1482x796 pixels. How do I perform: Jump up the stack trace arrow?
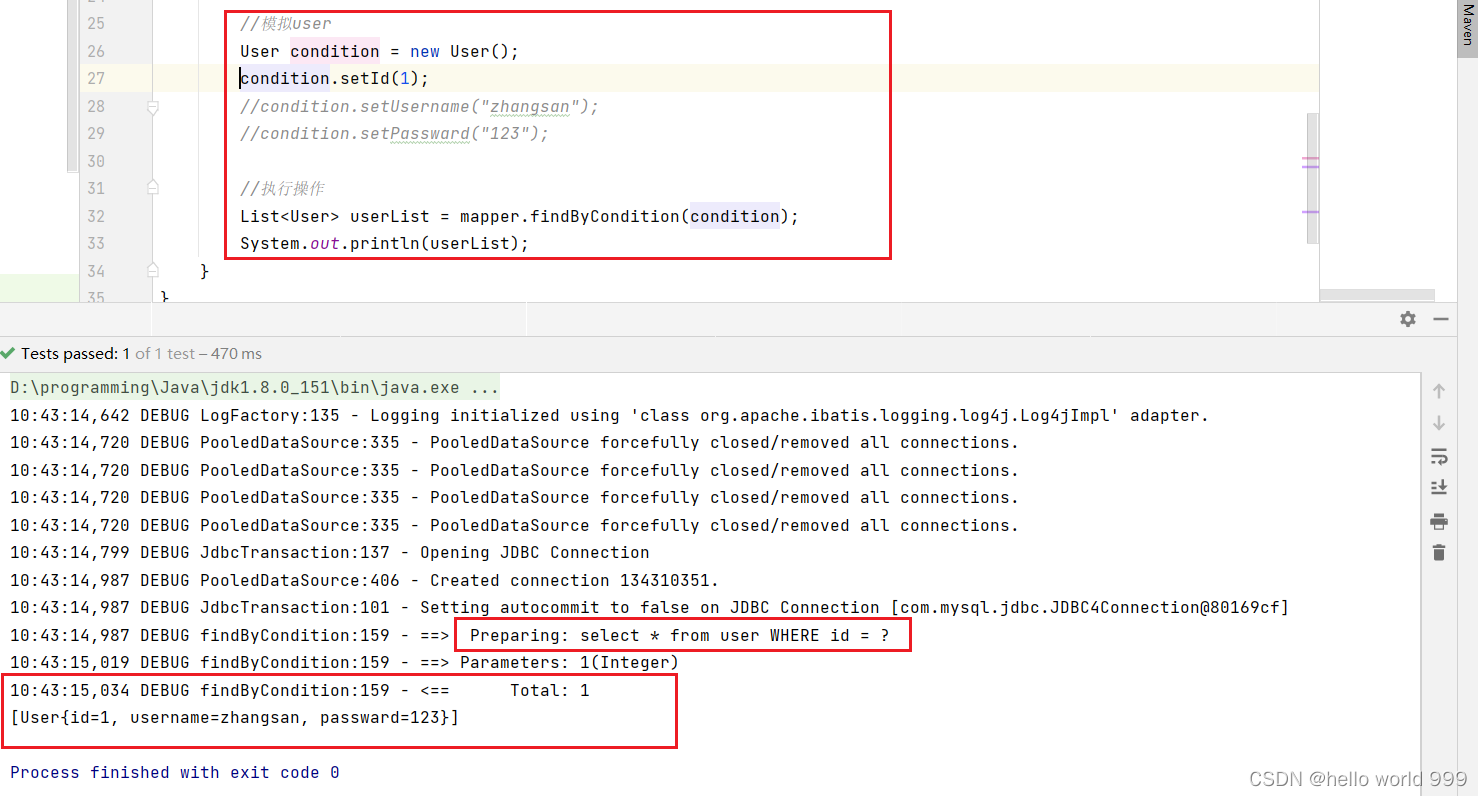click(x=1439, y=391)
